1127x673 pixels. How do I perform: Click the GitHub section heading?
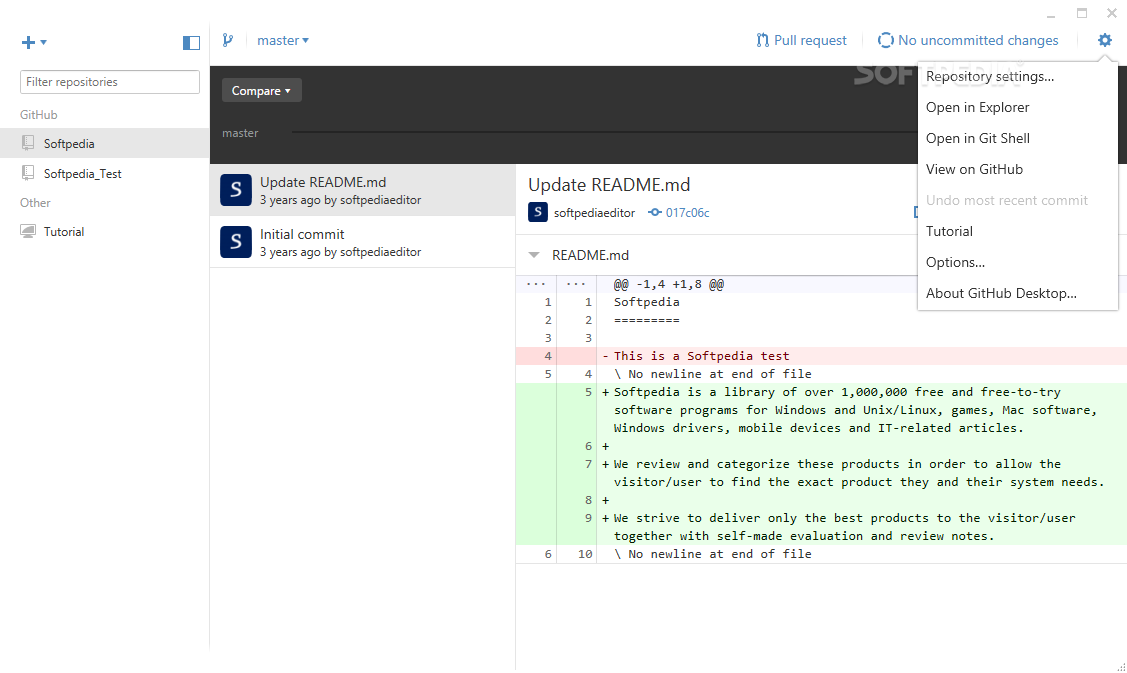(39, 115)
